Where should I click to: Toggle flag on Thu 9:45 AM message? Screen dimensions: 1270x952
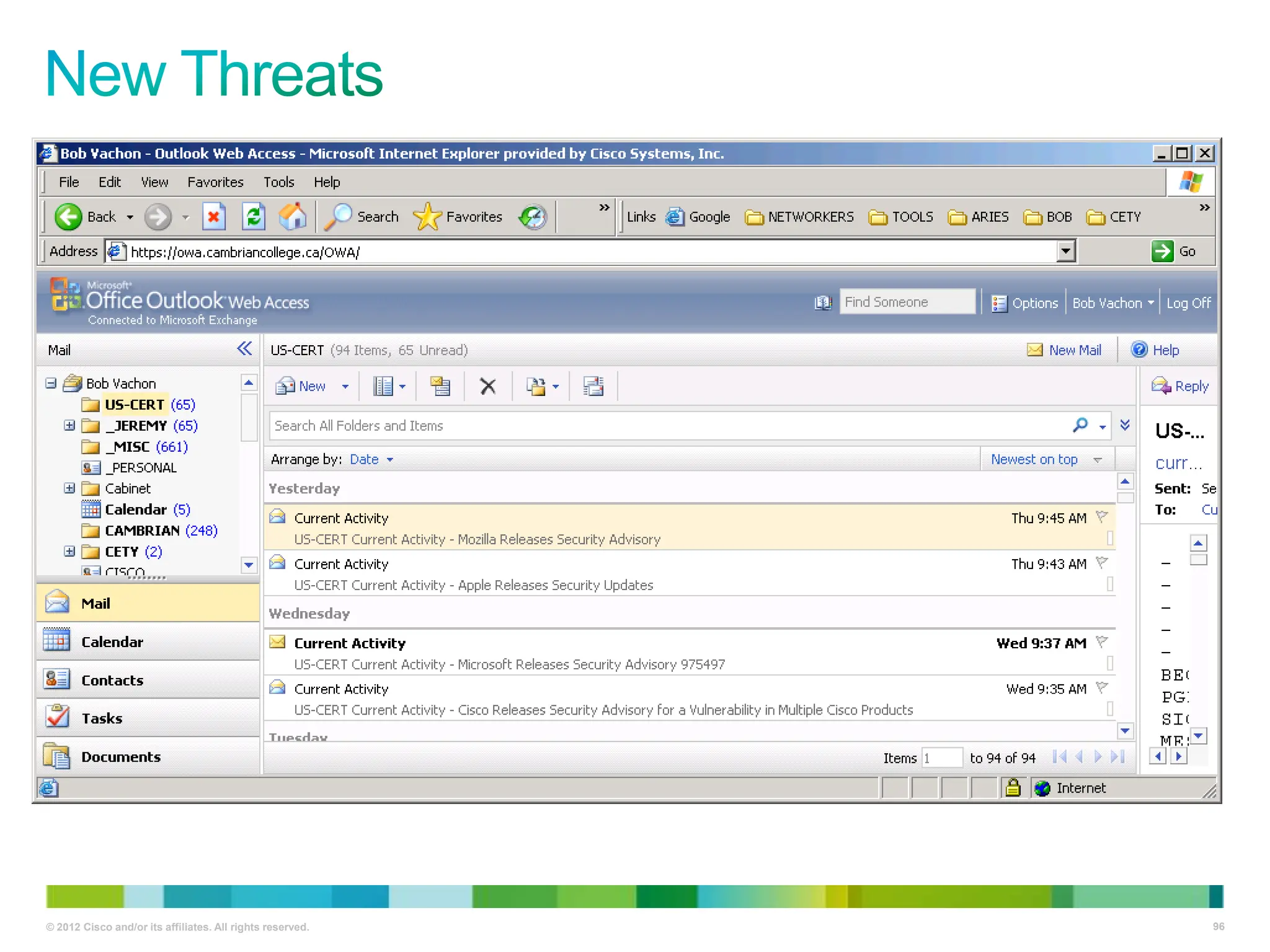coord(1102,516)
